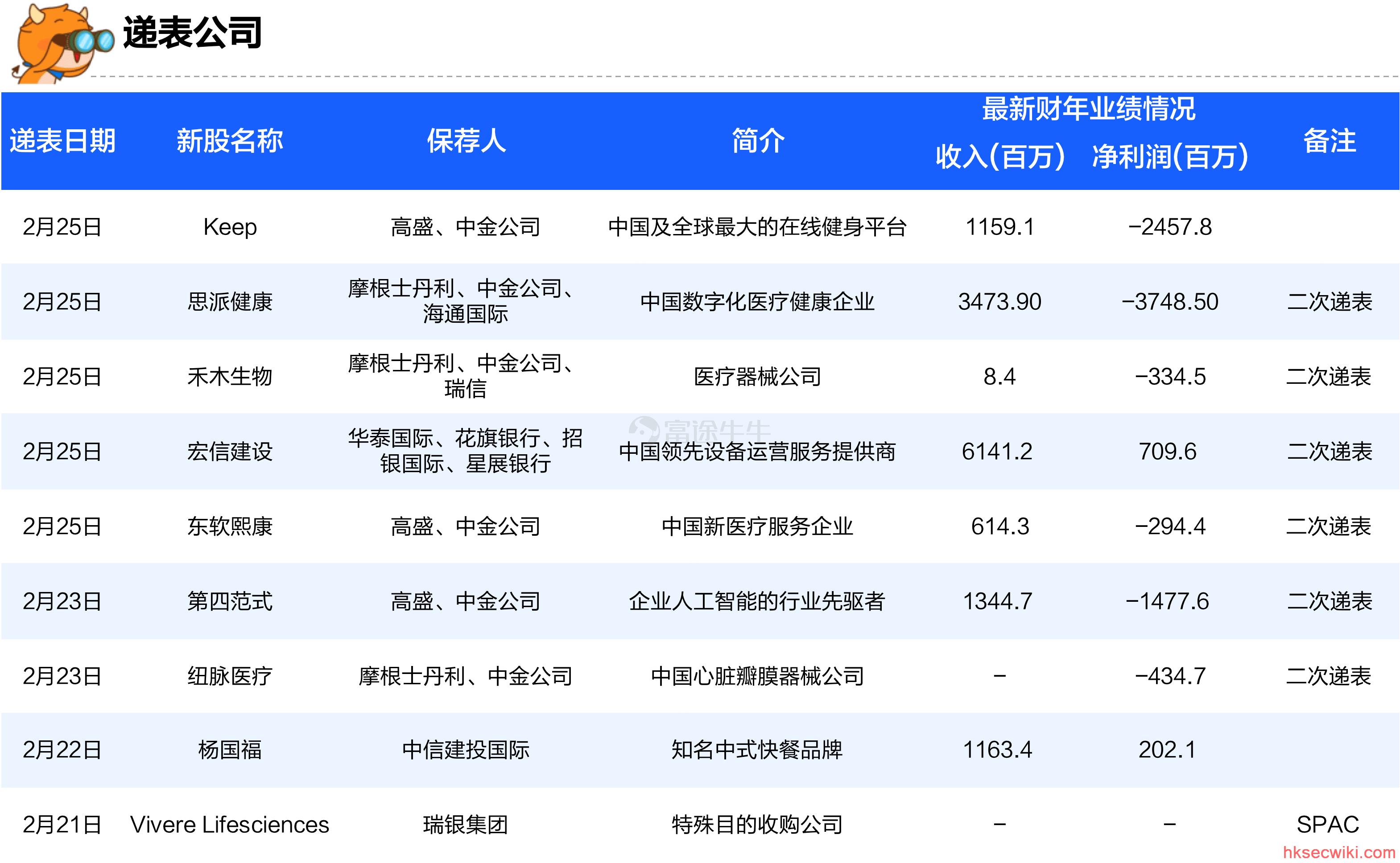Select the 备注 column header
Image resolution: width=1400 pixels, height=863 pixels.
(1329, 141)
